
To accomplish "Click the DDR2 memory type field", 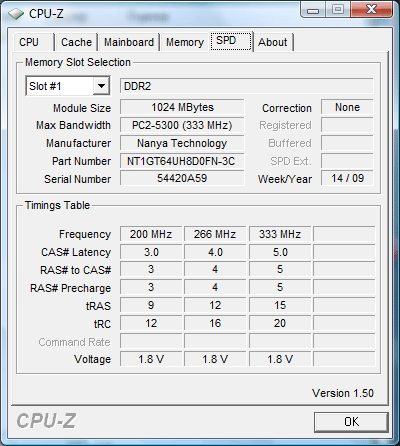I will click(247, 86).
